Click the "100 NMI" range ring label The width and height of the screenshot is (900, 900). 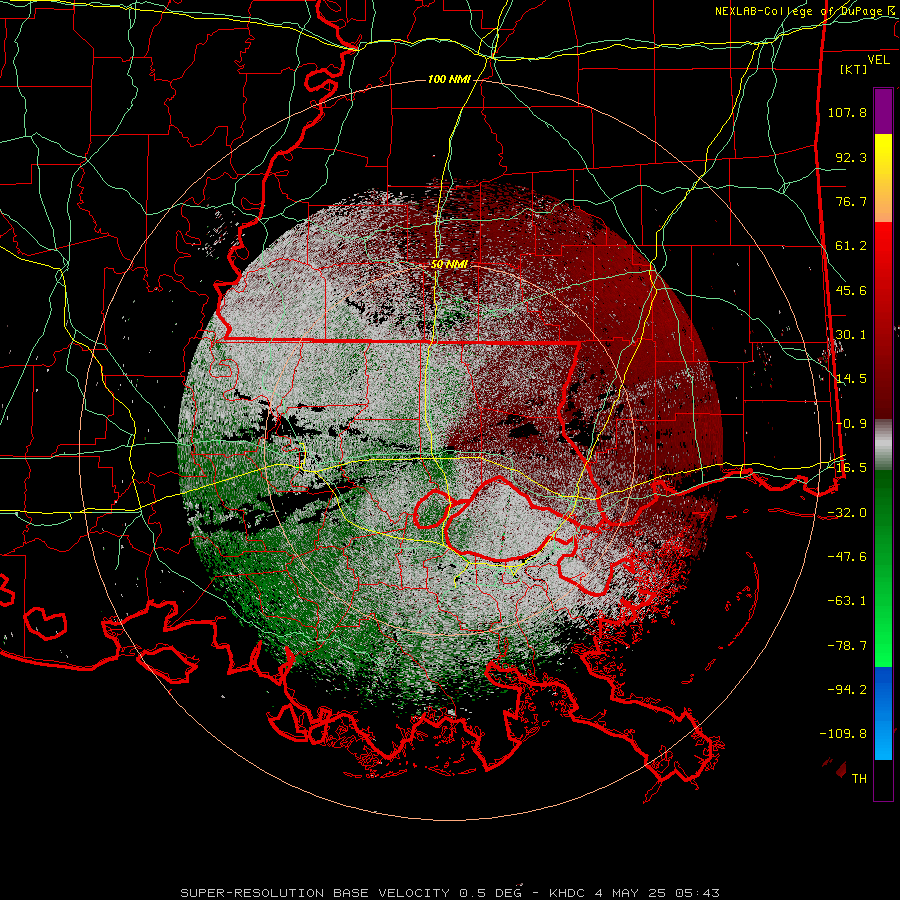(x=449, y=79)
